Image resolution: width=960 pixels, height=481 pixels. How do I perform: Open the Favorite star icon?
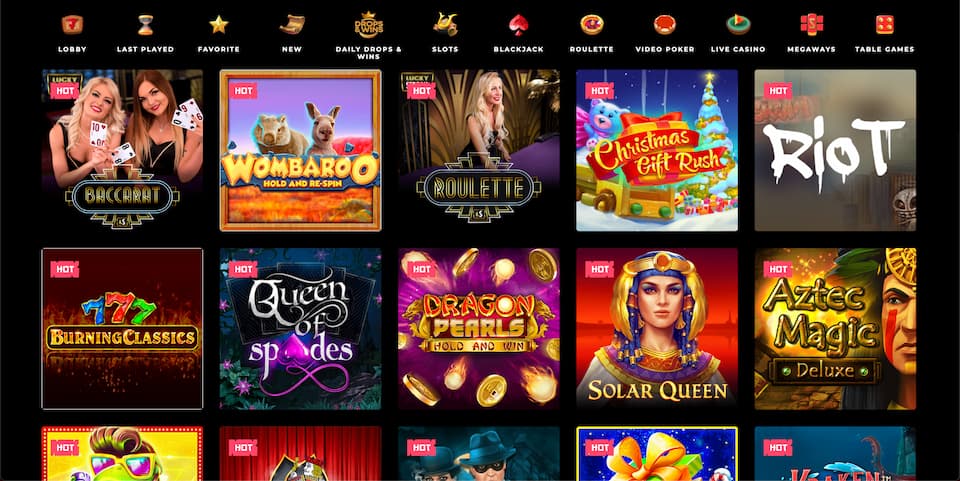tap(219, 25)
